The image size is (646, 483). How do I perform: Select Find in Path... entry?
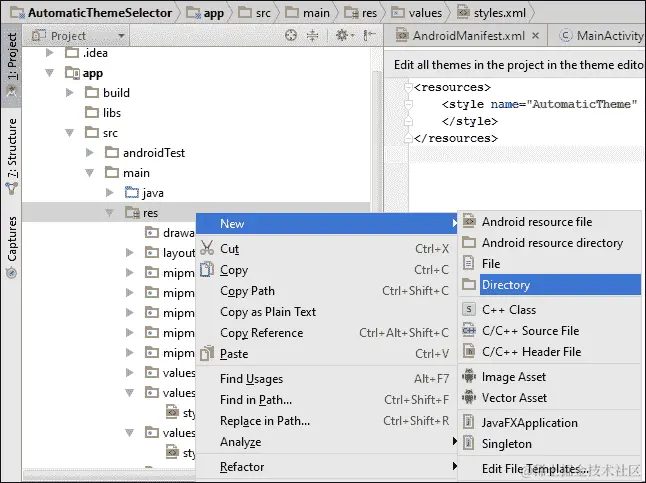coord(326,399)
